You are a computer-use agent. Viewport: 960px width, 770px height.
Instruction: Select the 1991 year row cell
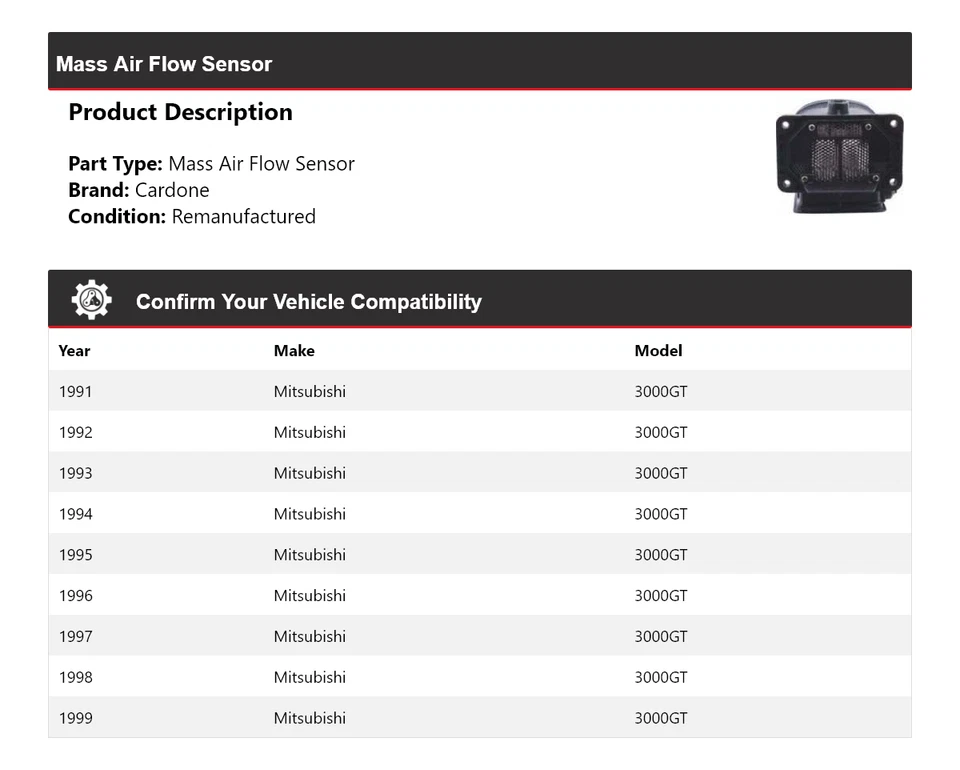(x=75, y=391)
